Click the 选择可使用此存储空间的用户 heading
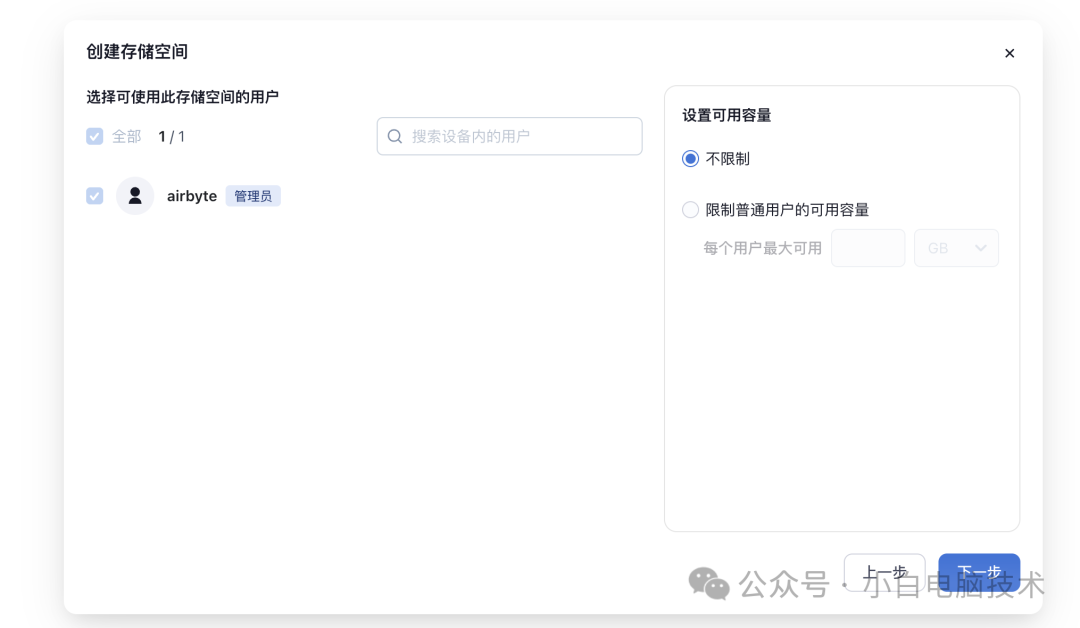1080x628 pixels. (x=183, y=96)
